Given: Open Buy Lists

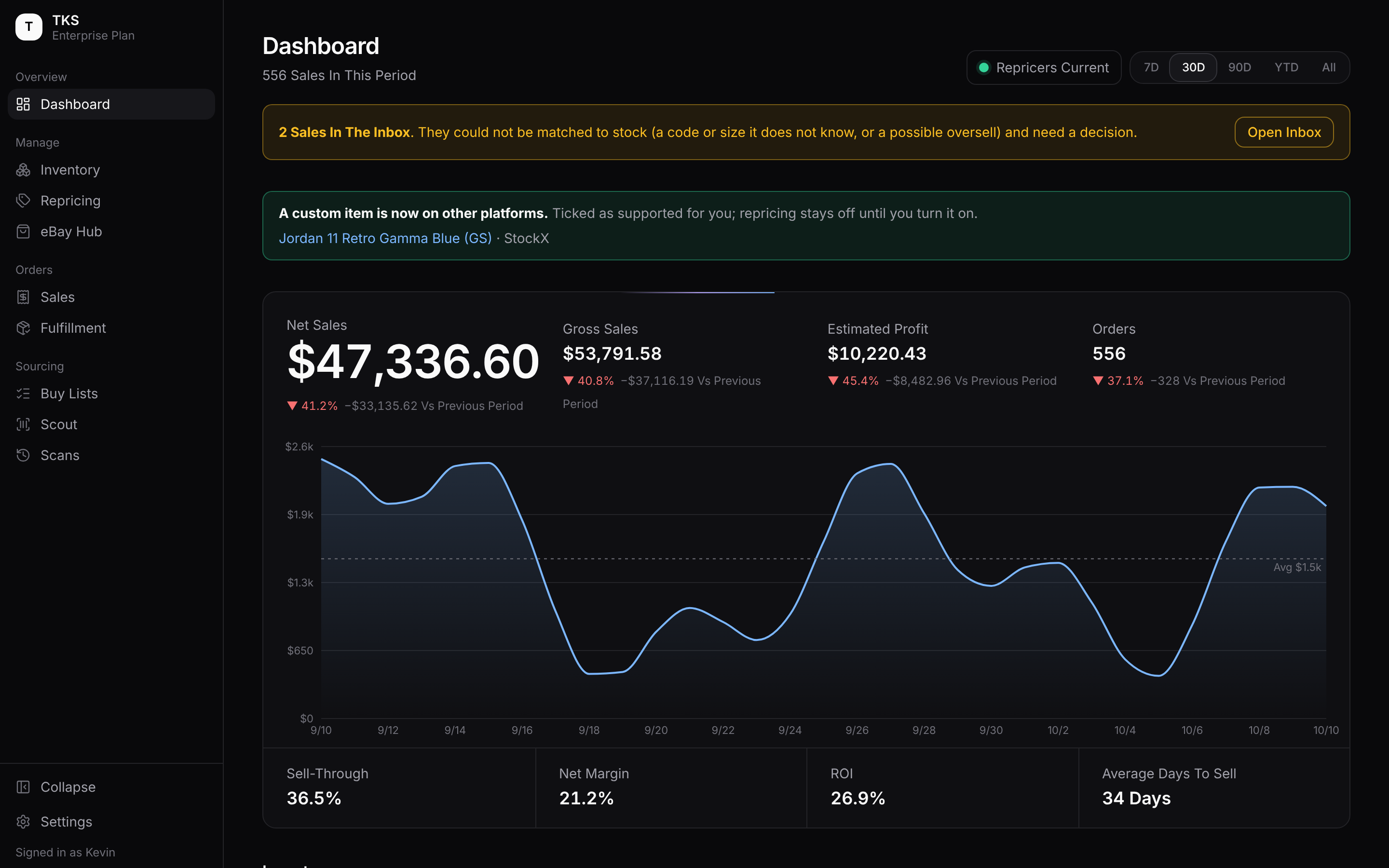Looking at the screenshot, I should [111, 393].
